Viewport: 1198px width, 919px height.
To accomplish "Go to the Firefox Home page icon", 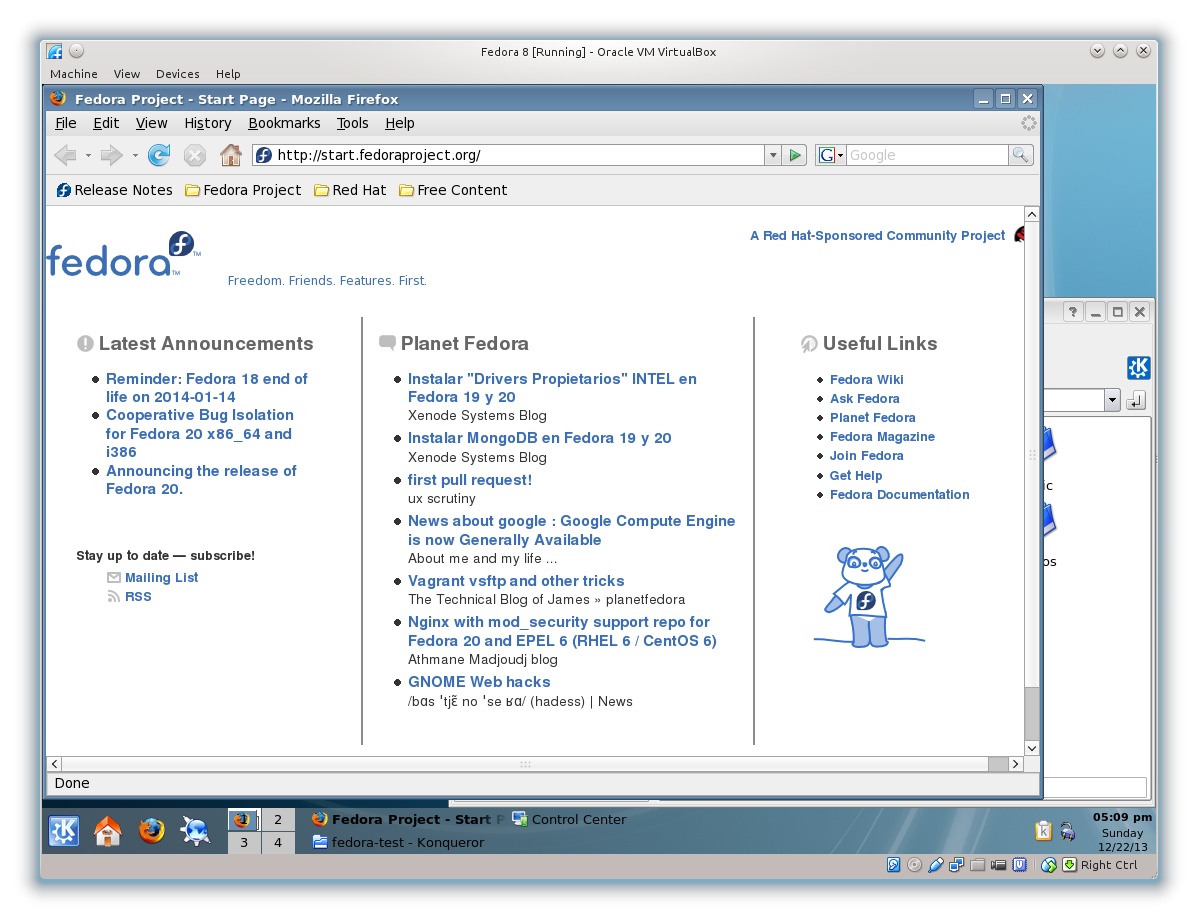I will click(x=231, y=155).
